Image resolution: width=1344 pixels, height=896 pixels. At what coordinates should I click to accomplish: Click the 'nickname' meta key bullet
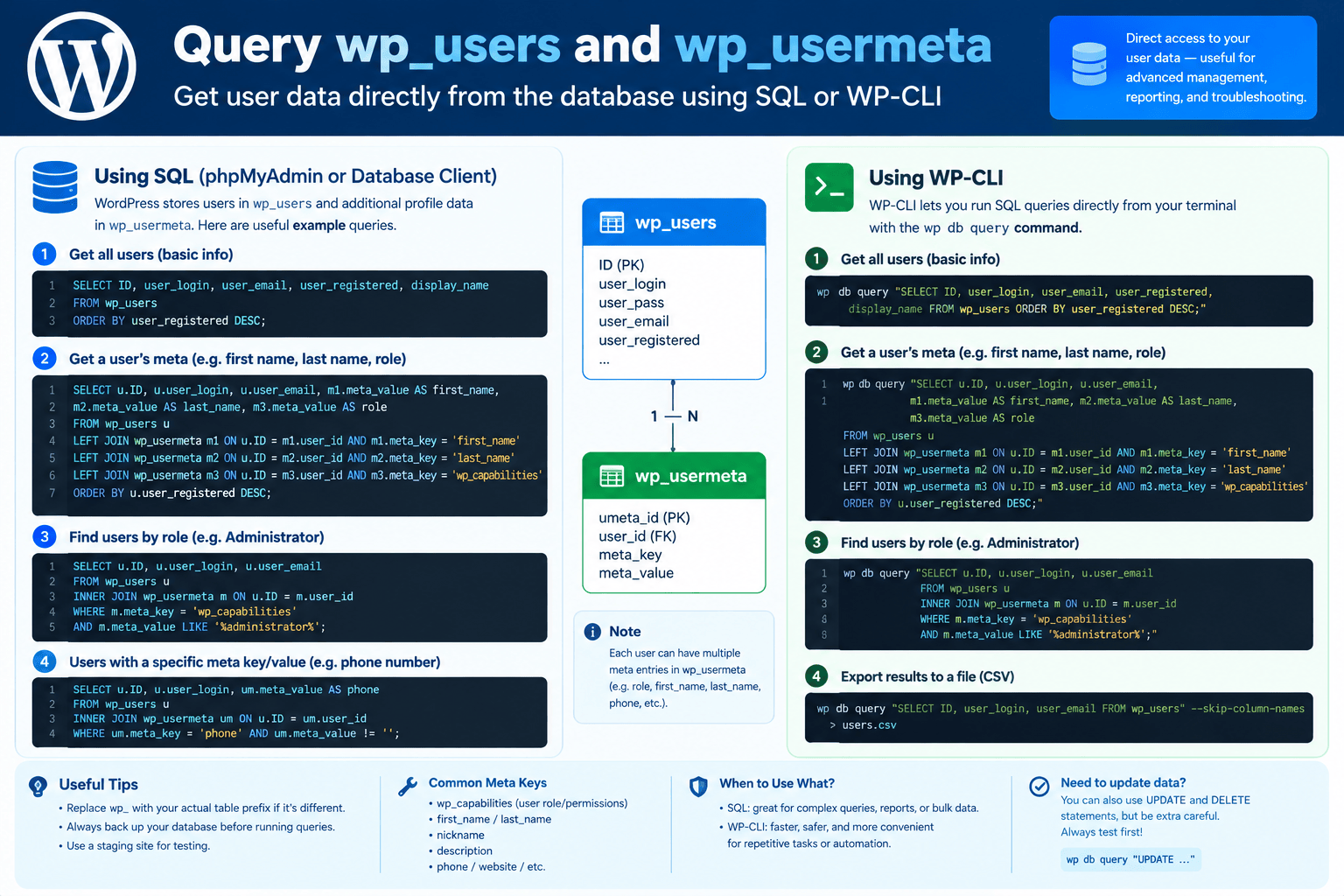pyautogui.click(x=460, y=835)
